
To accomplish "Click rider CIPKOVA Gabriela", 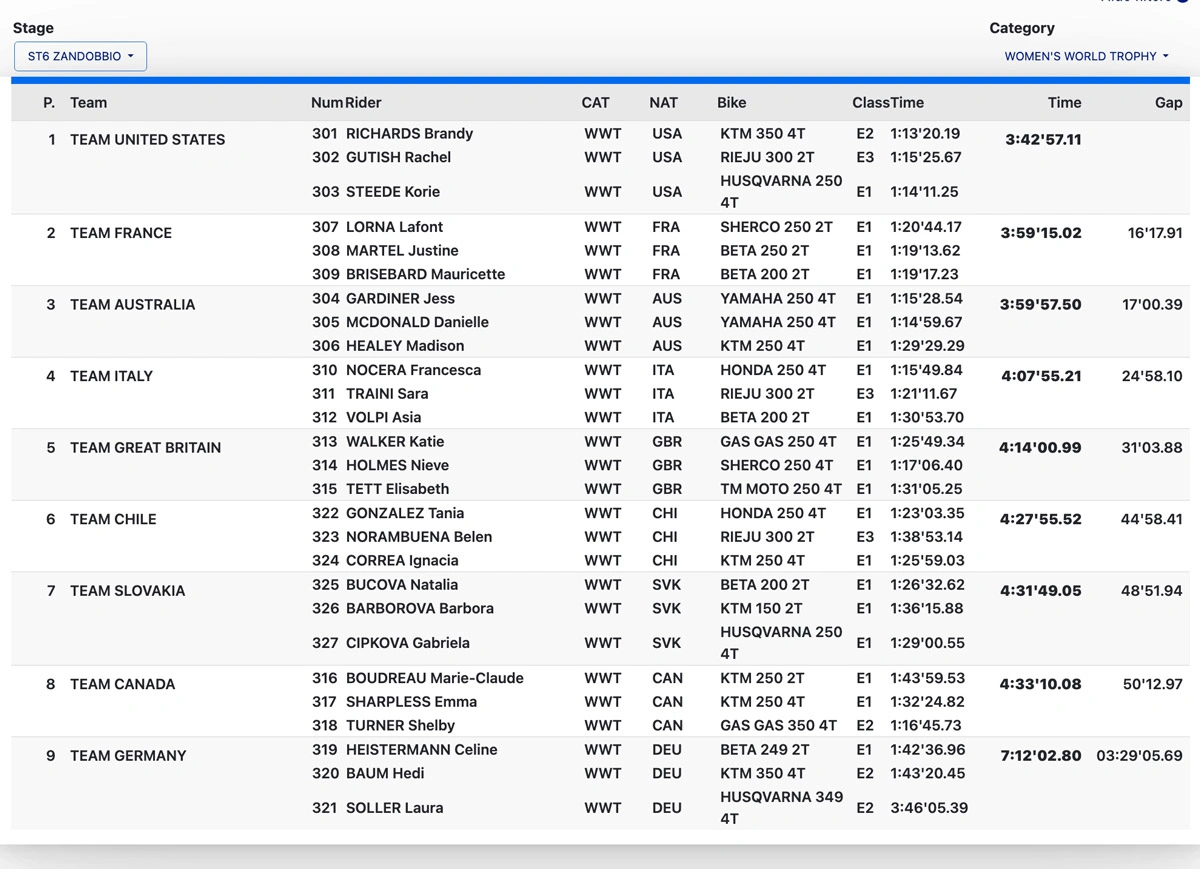I will click(407, 643).
